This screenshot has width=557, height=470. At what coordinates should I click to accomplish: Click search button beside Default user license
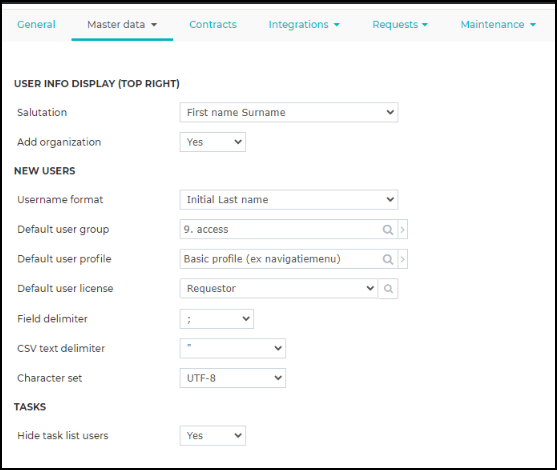pos(388,289)
